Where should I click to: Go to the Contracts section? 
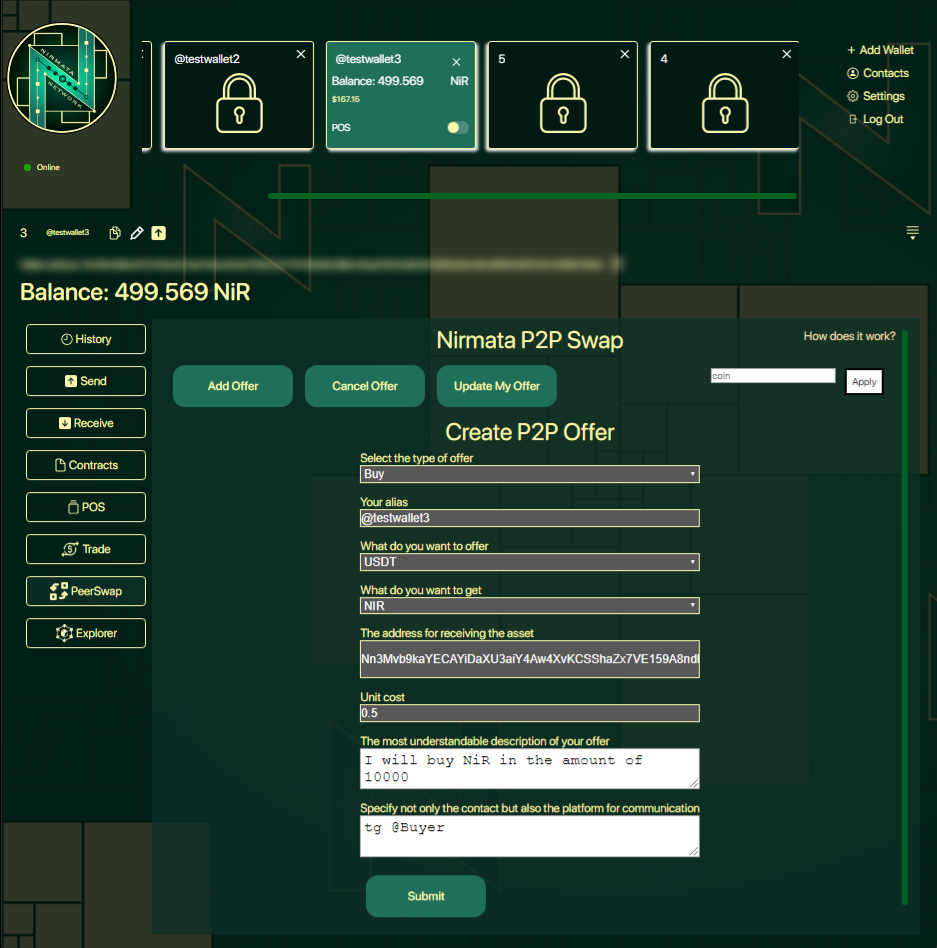point(86,465)
